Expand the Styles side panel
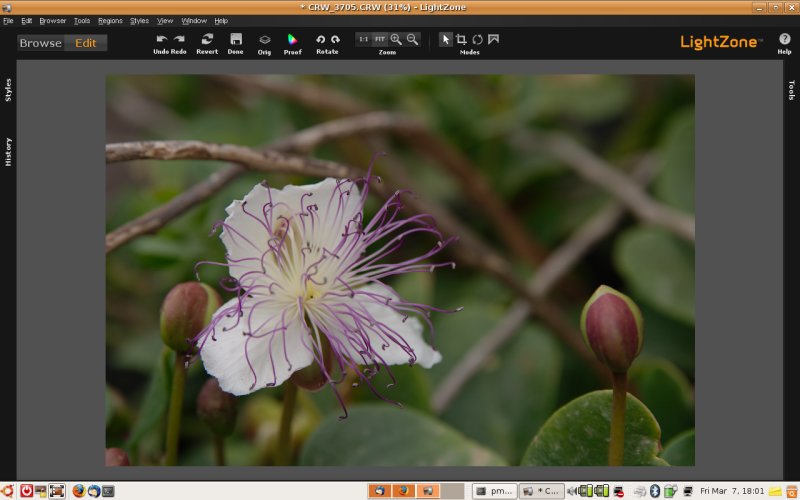Viewport: 800px width, 500px height. [x=8, y=90]
